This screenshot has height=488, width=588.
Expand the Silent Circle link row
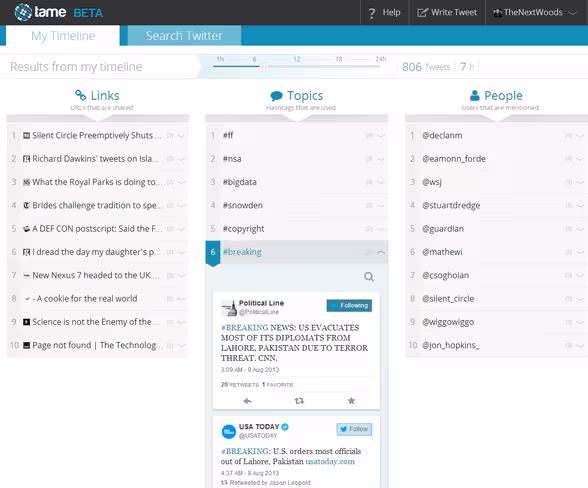coord(181,136)
